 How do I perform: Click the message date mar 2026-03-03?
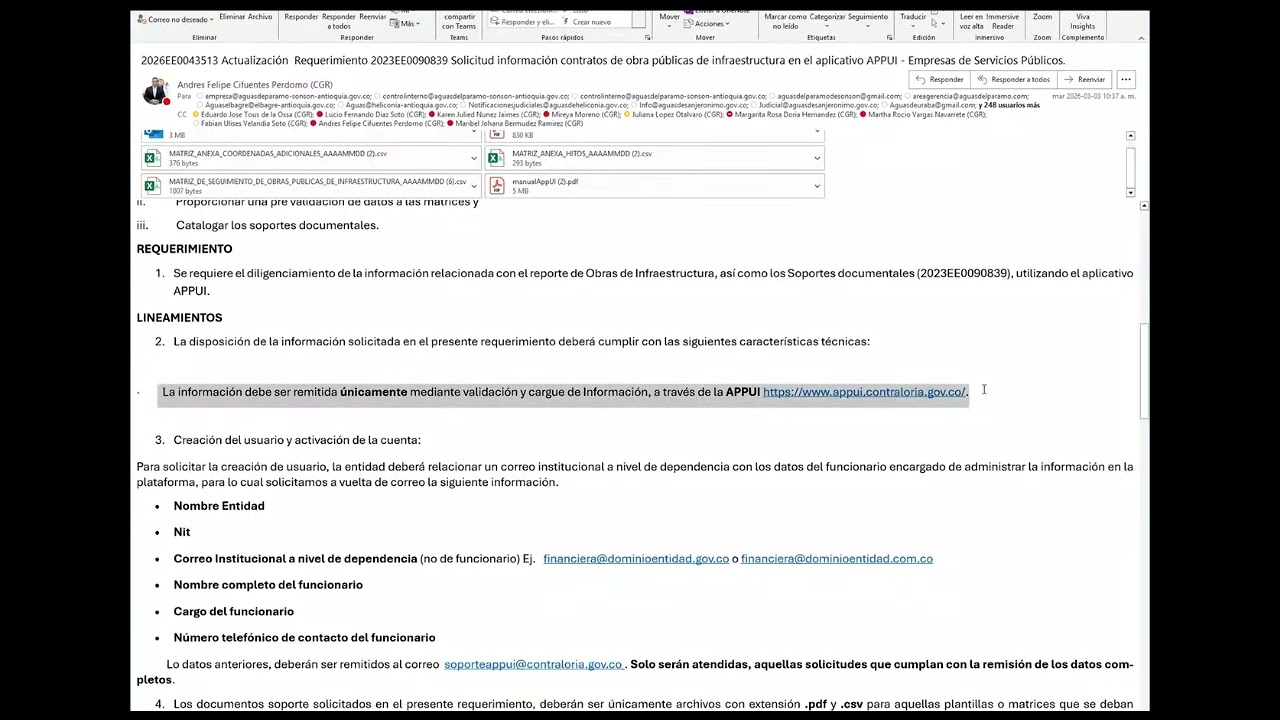[1093, 96]
